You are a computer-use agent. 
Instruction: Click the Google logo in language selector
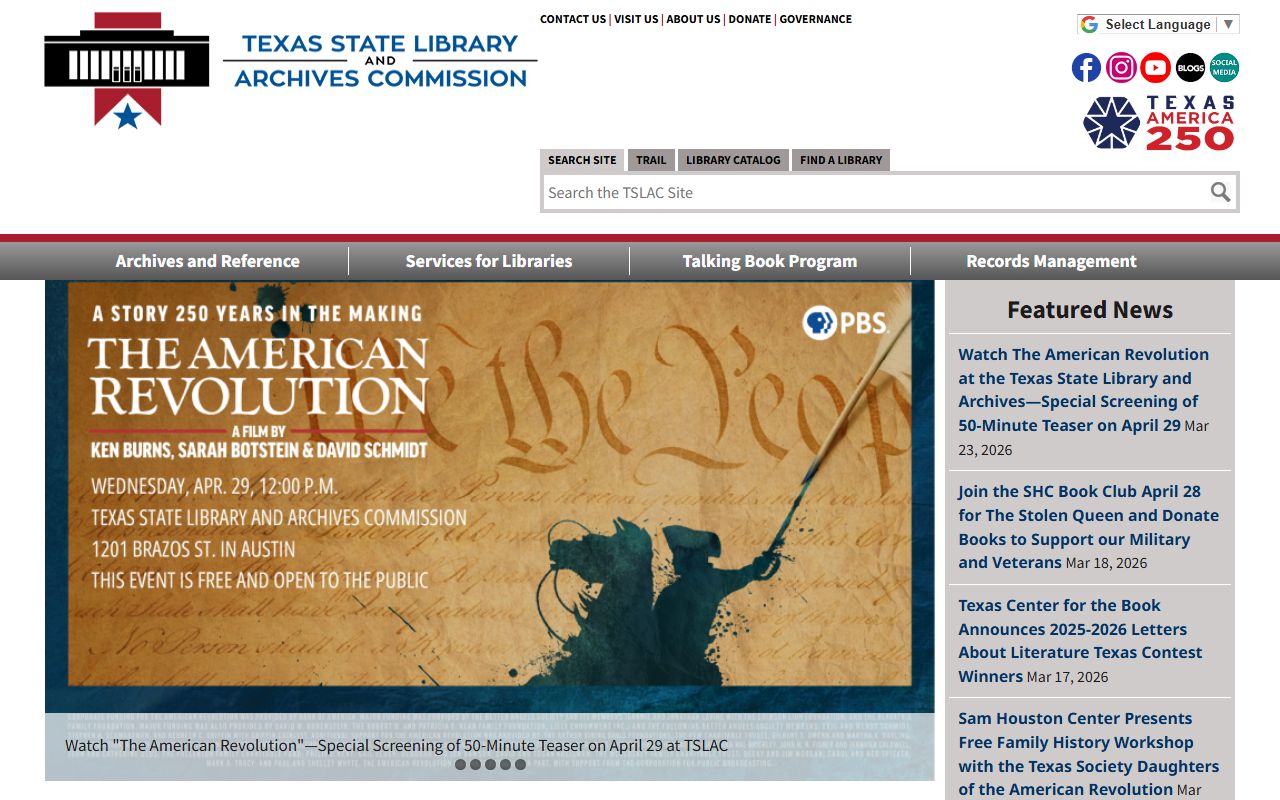[x=1089, y=24]
